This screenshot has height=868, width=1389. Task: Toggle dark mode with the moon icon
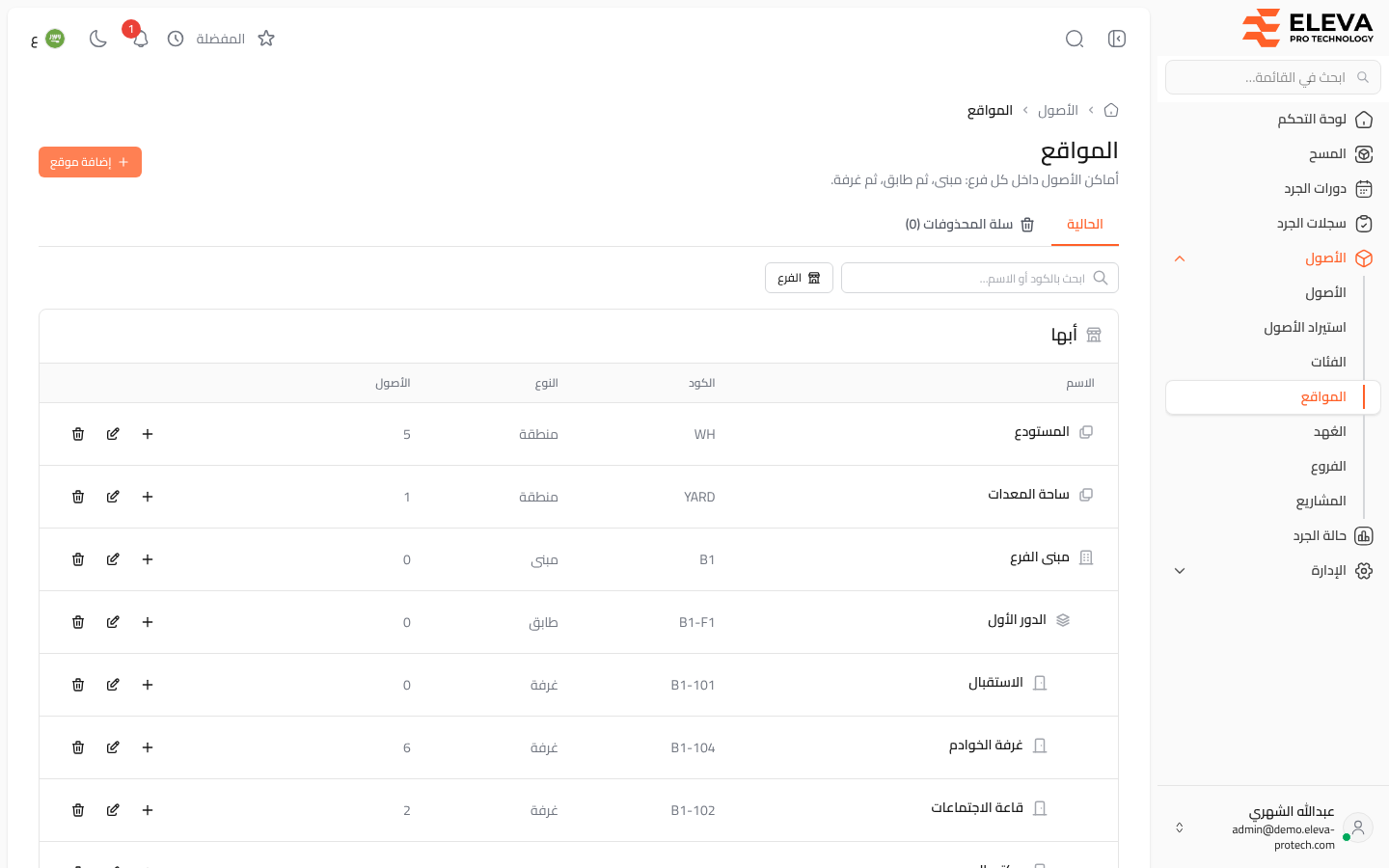click(97, 39)
